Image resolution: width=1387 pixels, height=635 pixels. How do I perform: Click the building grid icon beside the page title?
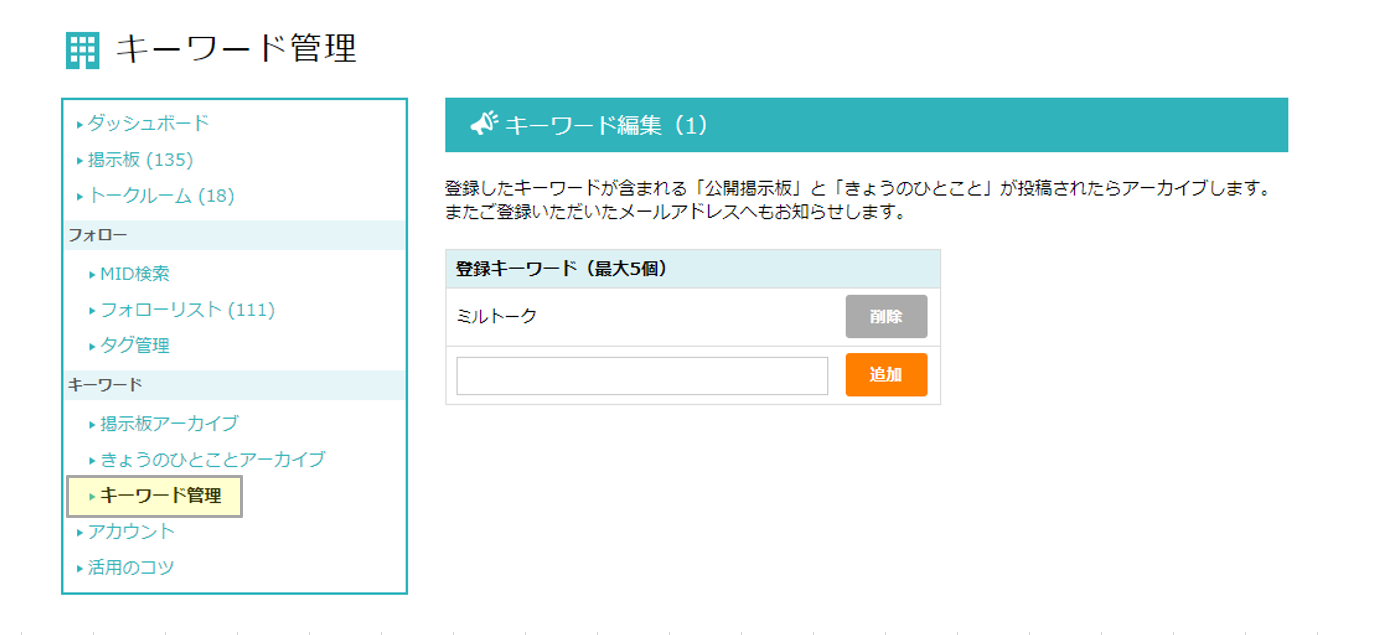83,51
